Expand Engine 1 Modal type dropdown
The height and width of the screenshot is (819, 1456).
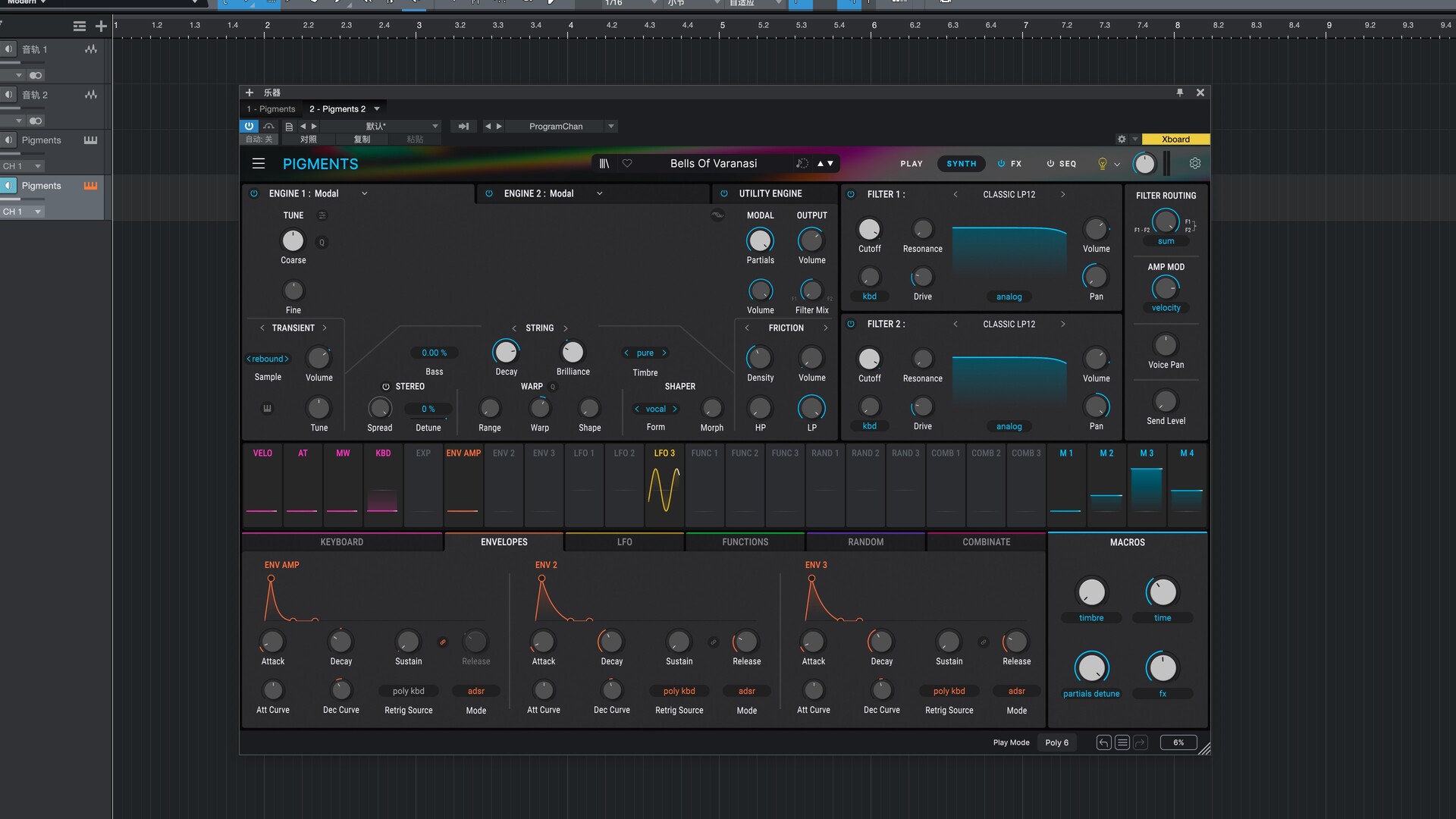pos(365,193)
